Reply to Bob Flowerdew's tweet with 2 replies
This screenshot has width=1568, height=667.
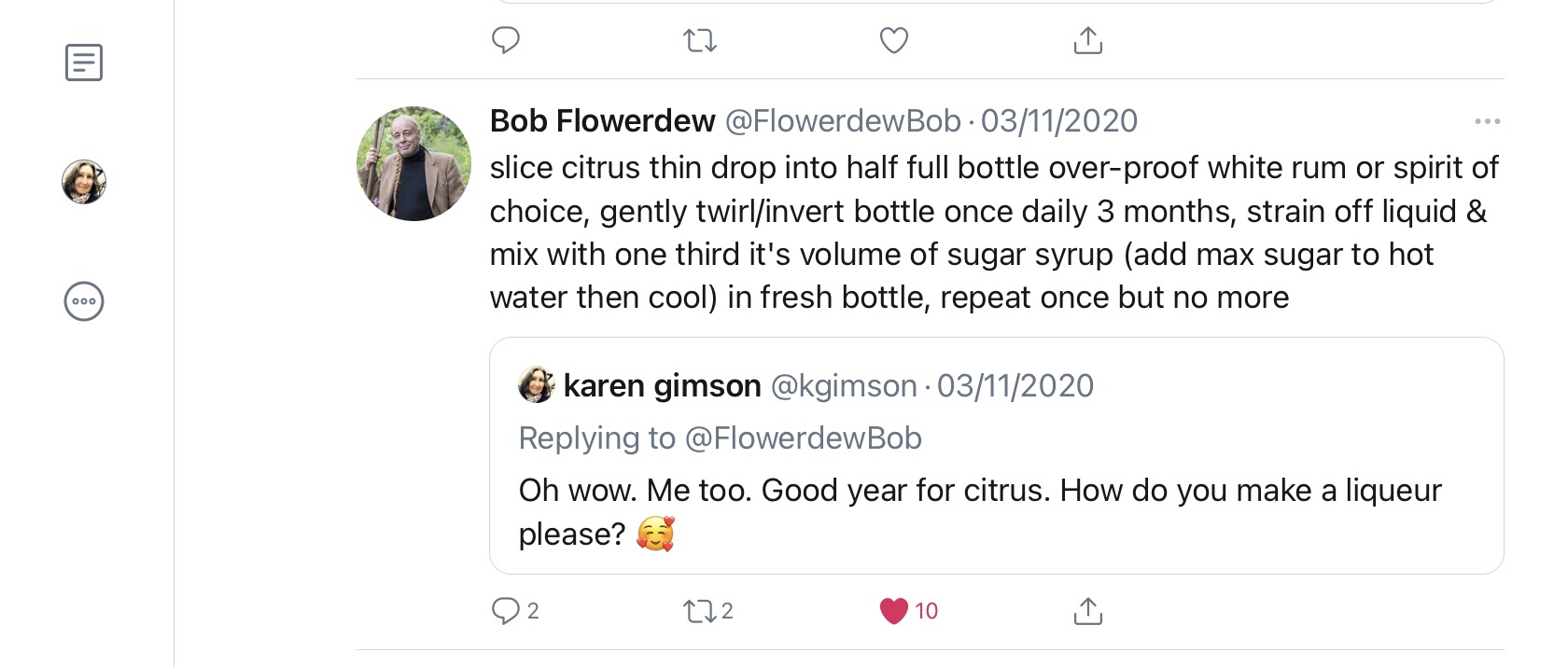(507, 611)
